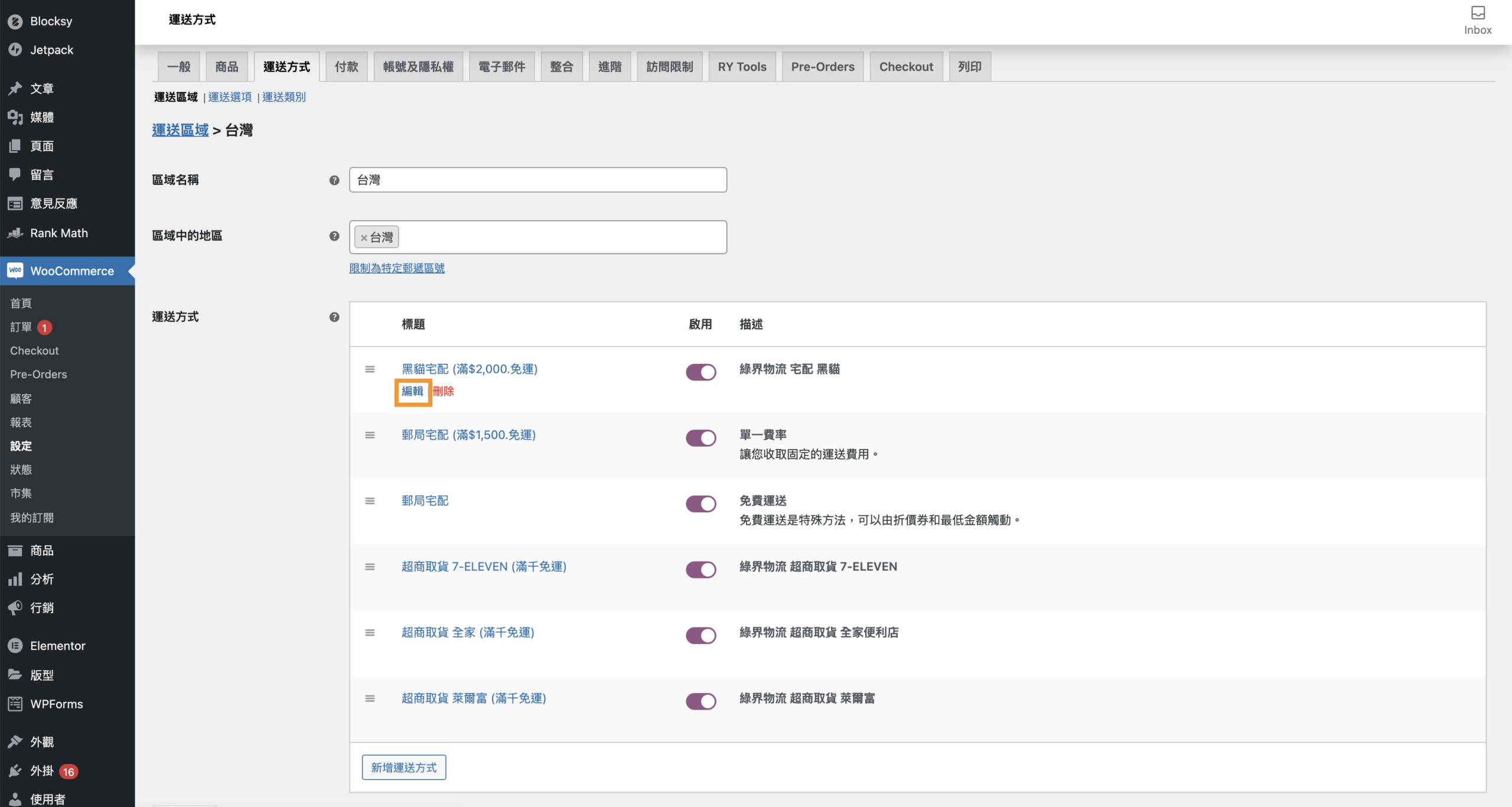
Task: Click drag handle for 黑貓宅配 row
Action: click(370, 370)
